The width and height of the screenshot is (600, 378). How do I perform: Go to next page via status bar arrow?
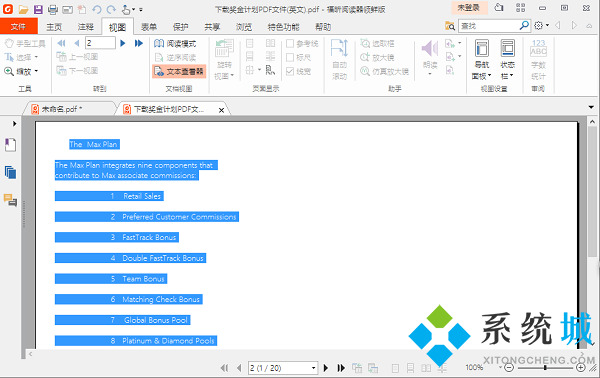(326, 368)
